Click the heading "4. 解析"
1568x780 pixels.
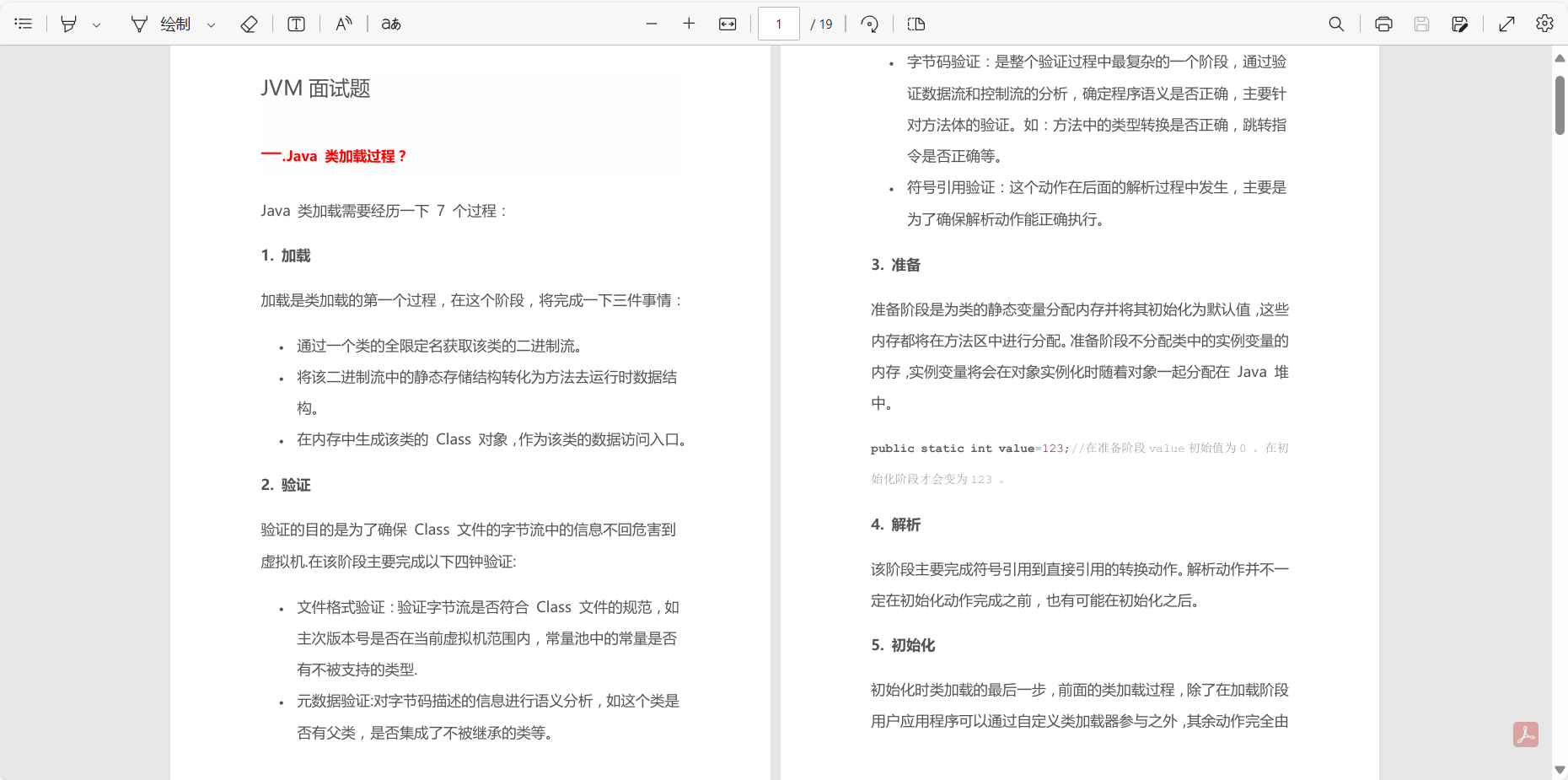[896, 524]
